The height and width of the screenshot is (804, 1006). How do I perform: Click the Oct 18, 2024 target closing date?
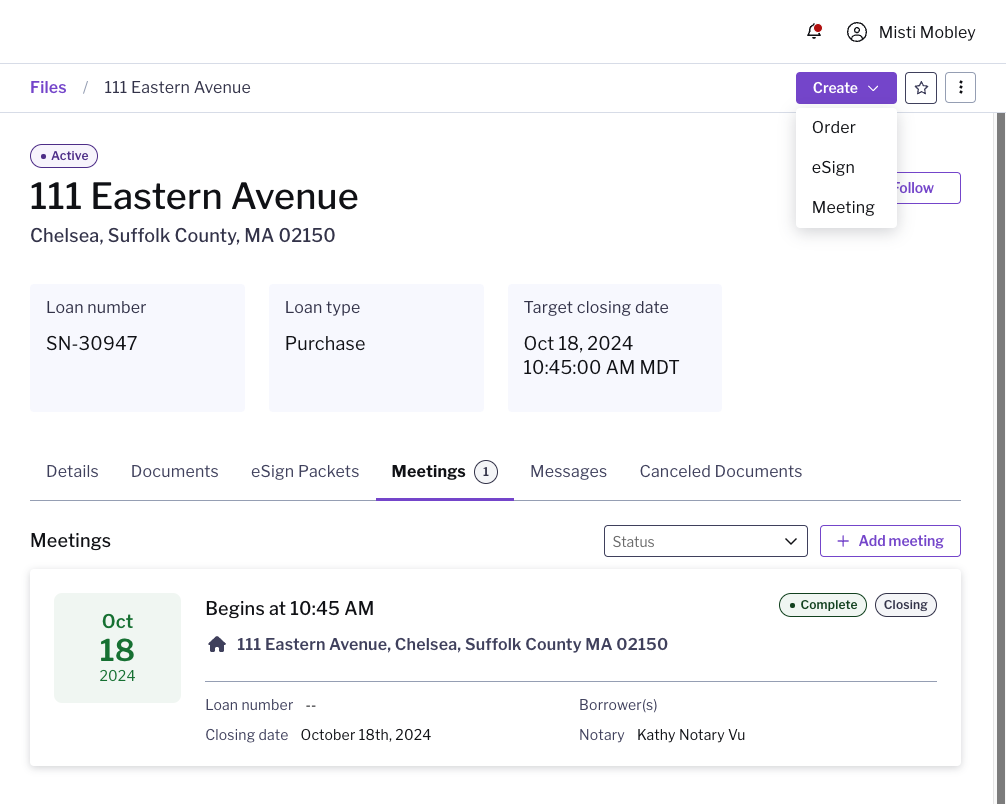601,355
